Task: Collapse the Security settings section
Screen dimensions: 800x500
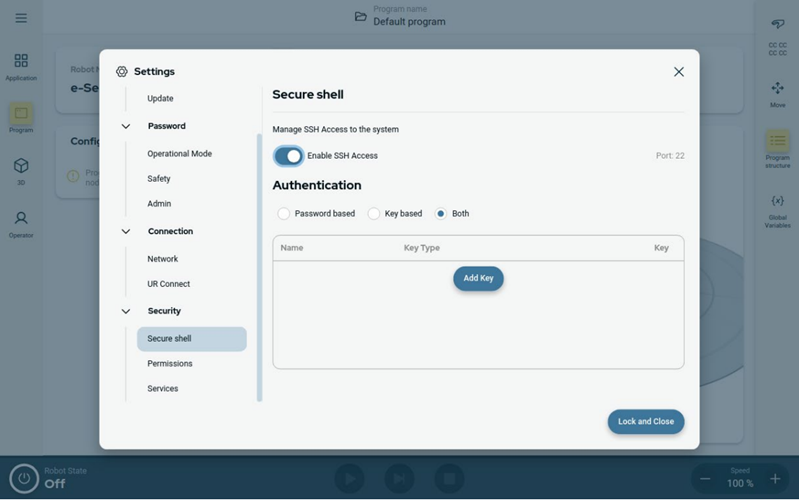Action: coord(126,312)
